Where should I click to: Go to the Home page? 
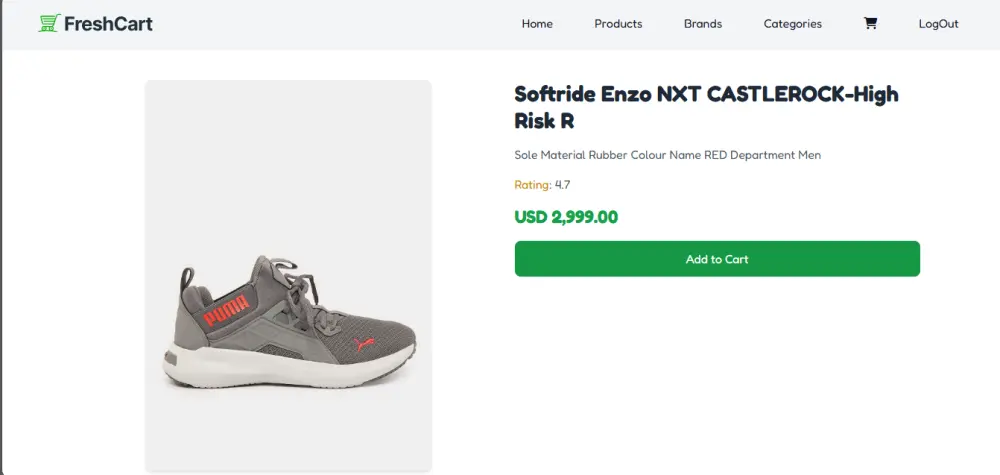tap(537, 24)
